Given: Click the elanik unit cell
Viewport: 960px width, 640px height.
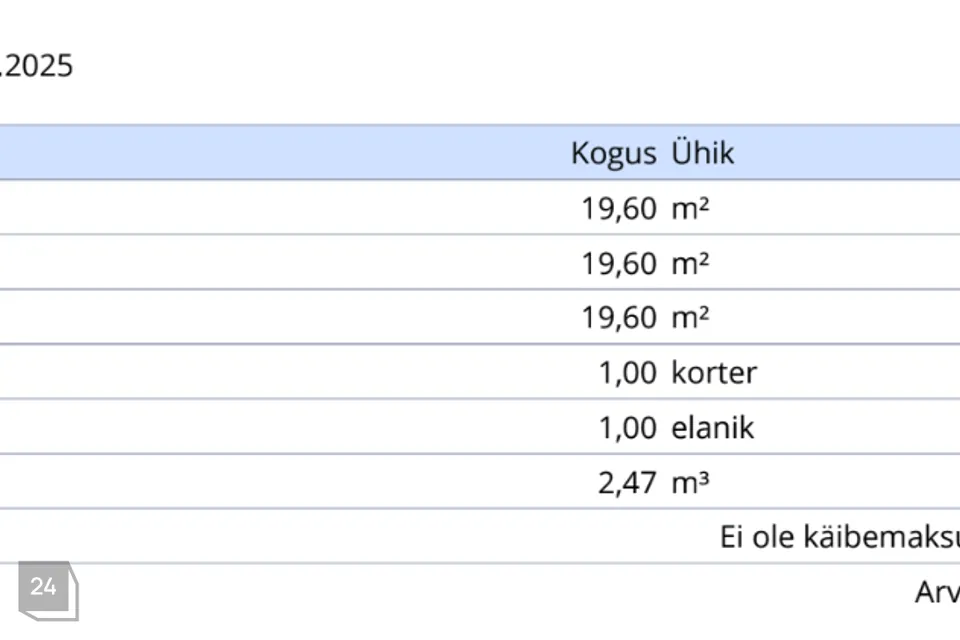Looking at the screenshot, I should [x=712, y=428].
